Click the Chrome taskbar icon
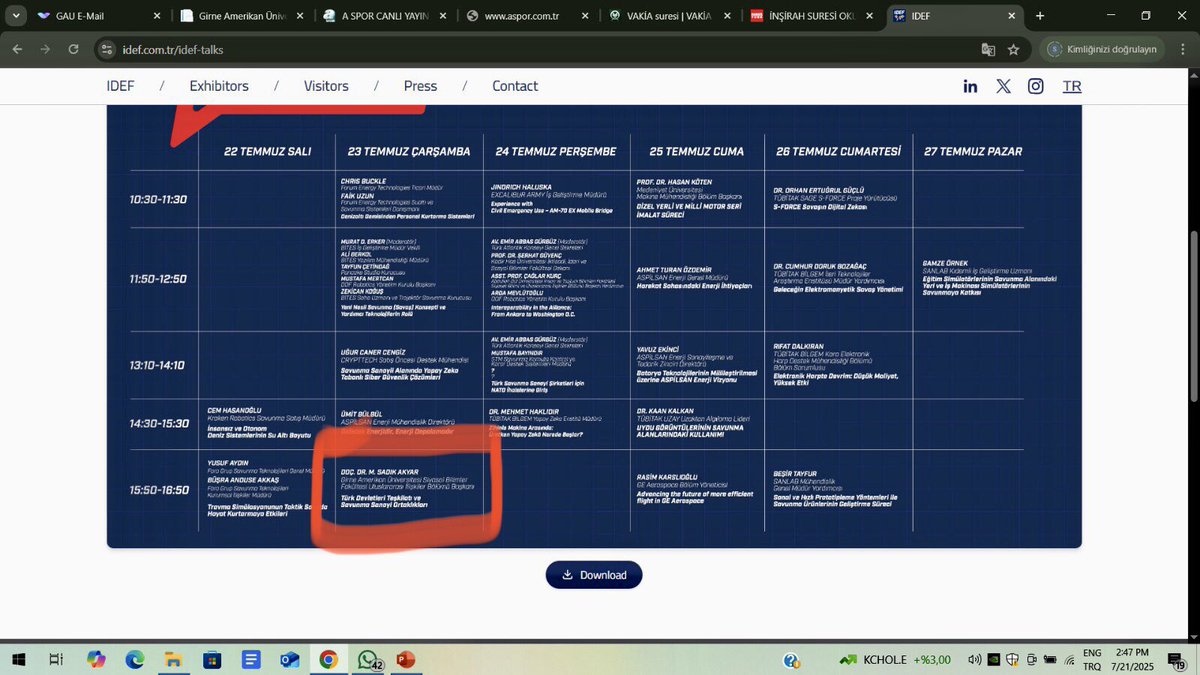Screen dimensions: 1200x675 click(x=328, y=660)
